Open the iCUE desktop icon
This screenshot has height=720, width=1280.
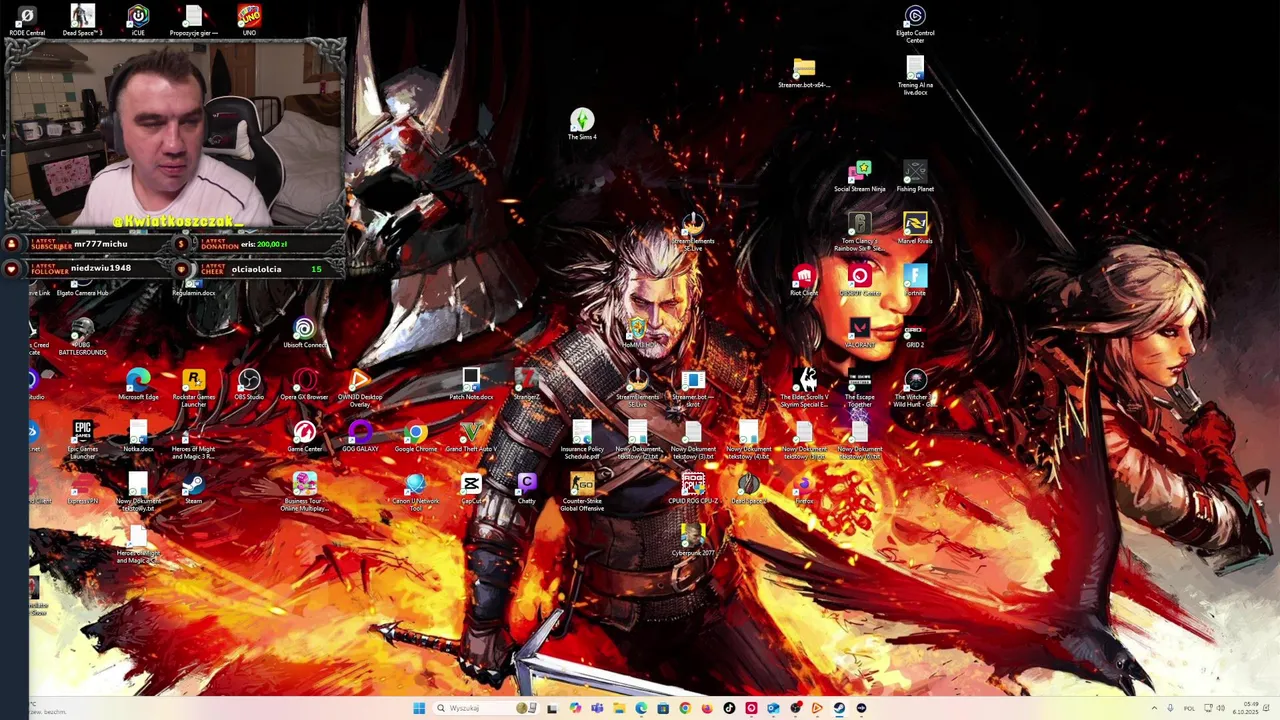pos(138,20)
